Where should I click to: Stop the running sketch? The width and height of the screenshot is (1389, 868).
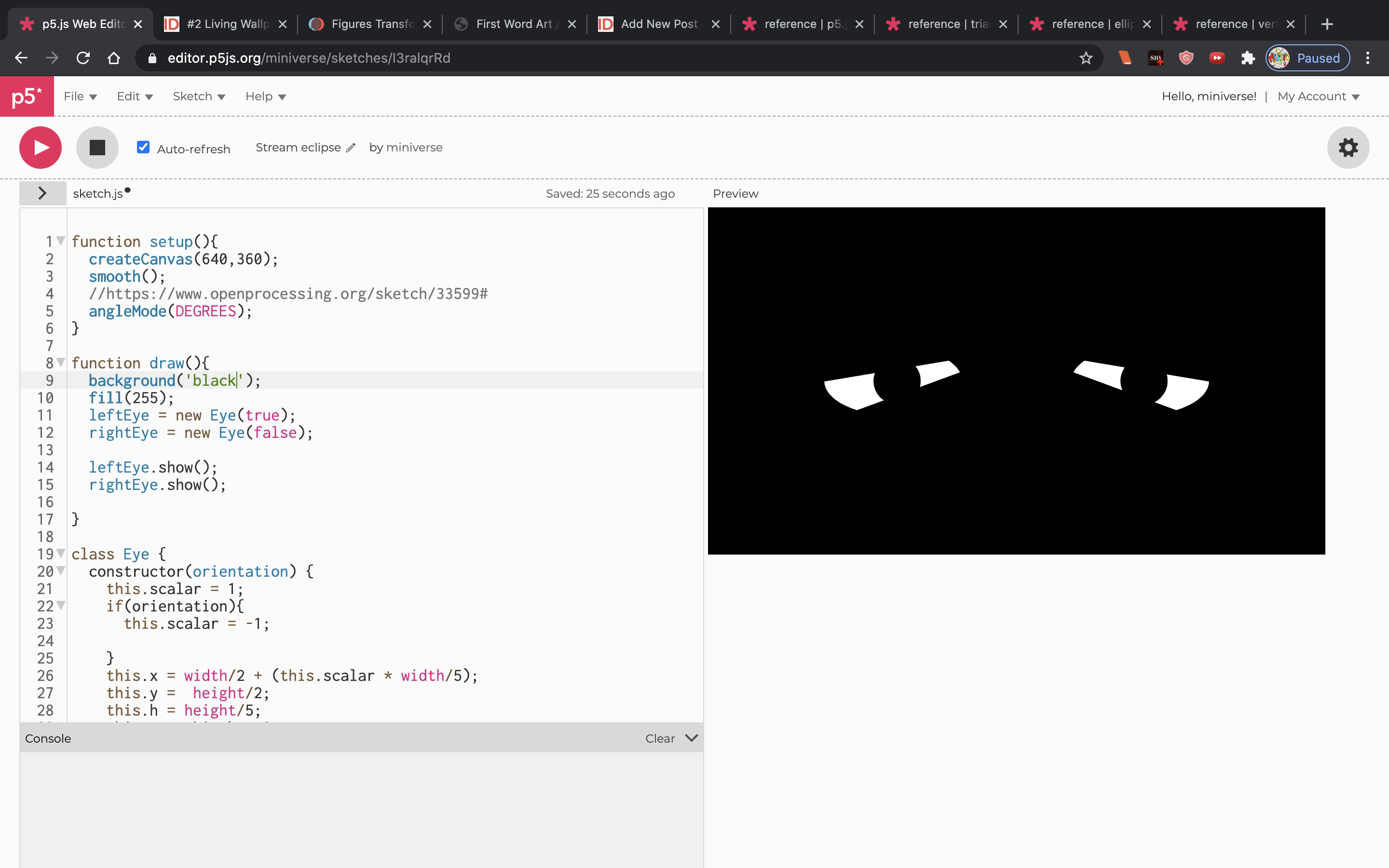click(x=97, y=148)
